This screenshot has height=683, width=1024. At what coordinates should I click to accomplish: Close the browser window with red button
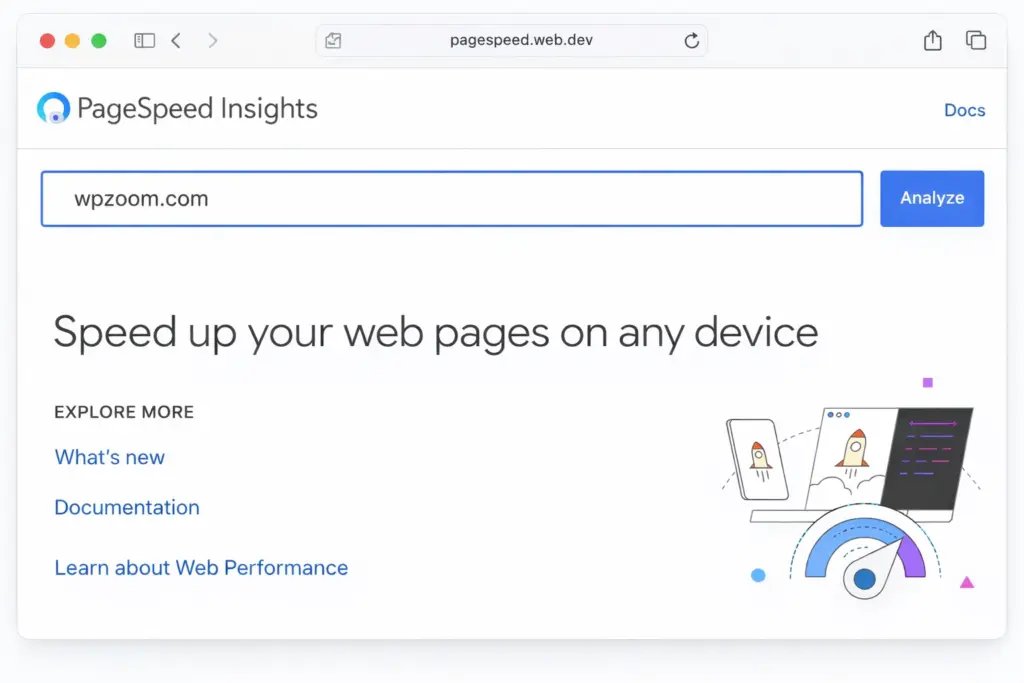pyautogui.click(x=47, y=41)
